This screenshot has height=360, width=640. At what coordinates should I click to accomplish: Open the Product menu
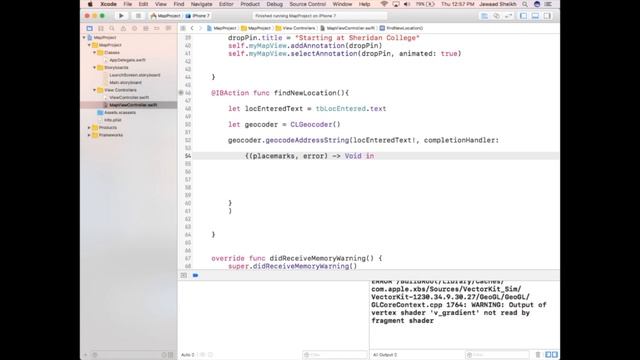pyautogui.click(x=250, y=4)
